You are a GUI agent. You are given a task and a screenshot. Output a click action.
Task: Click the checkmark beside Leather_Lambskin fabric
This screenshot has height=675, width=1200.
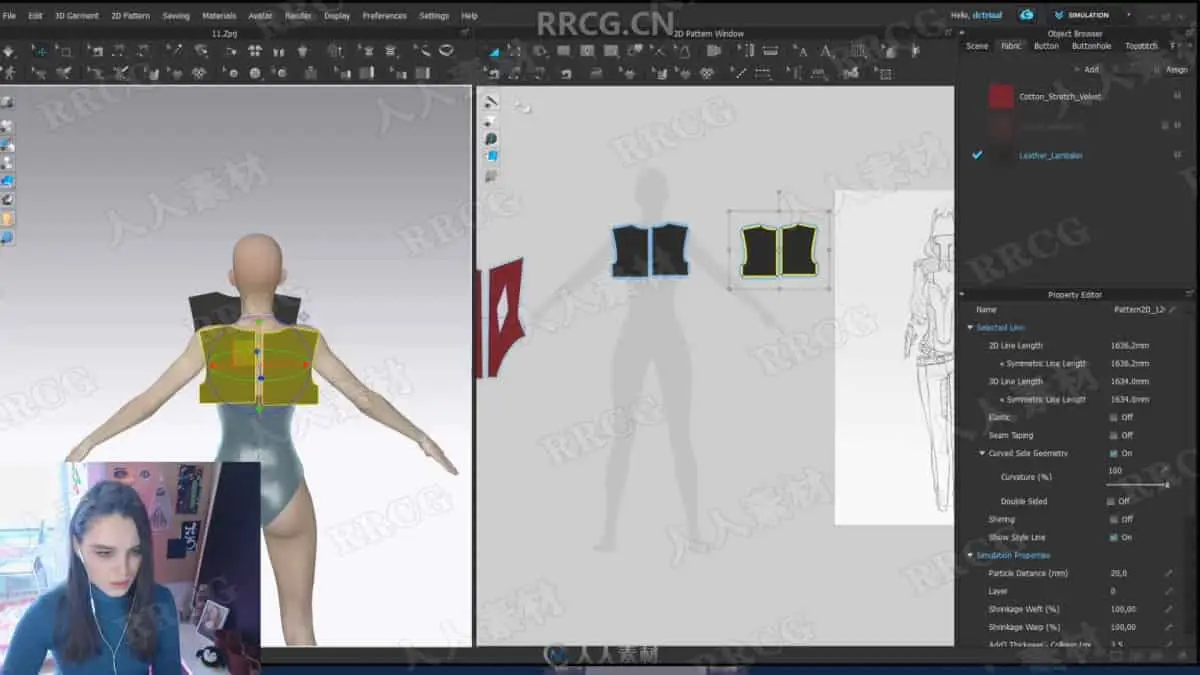(x=977, y=155)
